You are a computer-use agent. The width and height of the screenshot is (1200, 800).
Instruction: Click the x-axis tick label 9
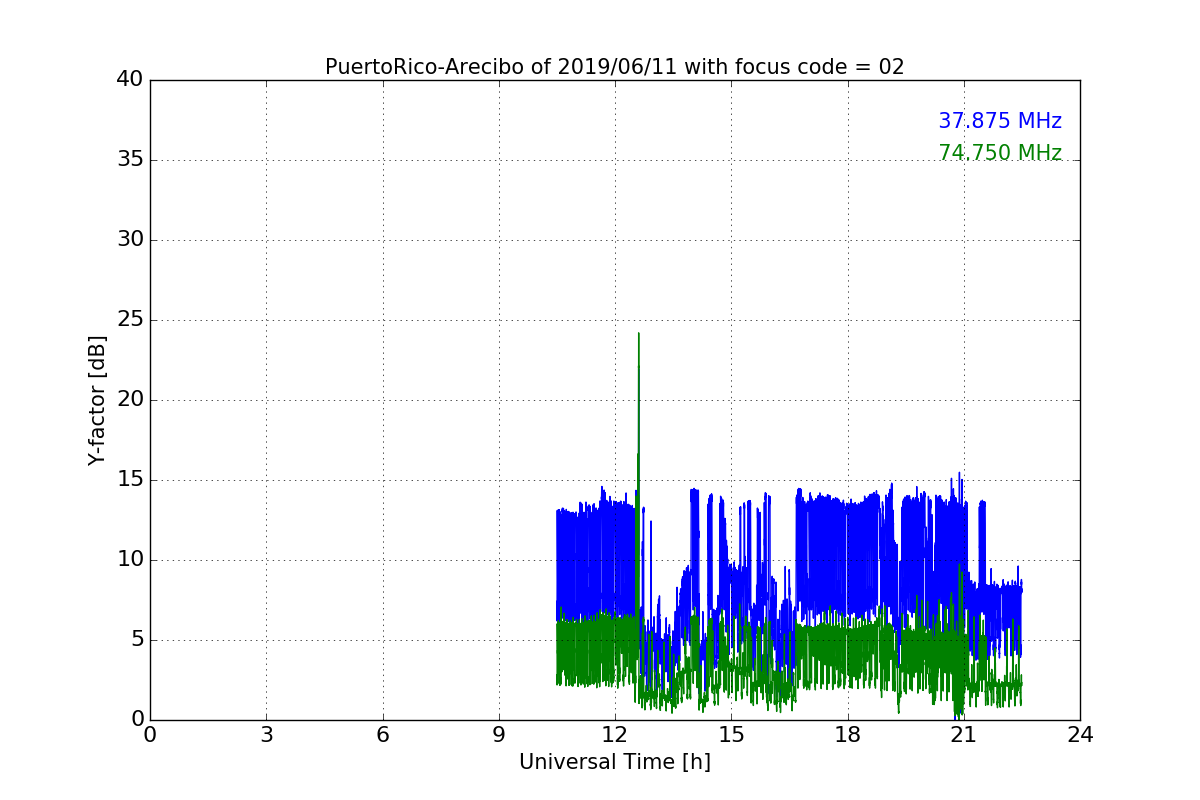point(499,735)
